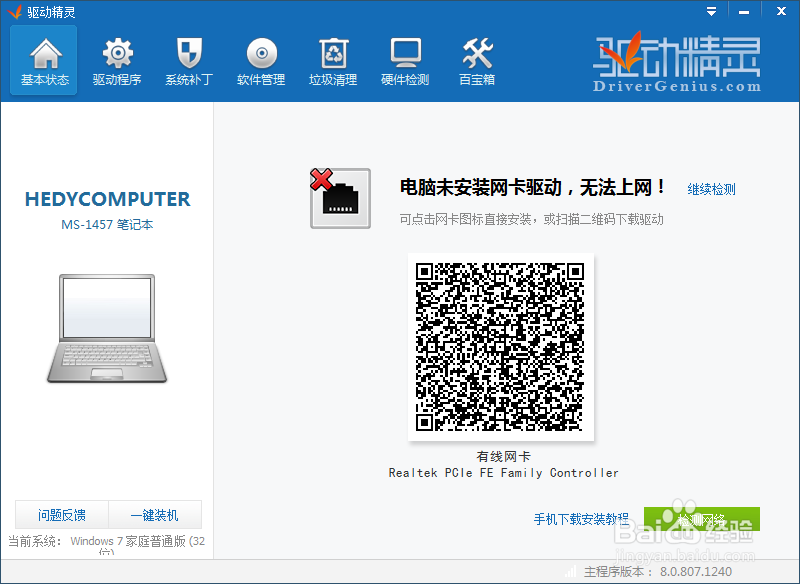Open the 垃圾清理 recycle bin tab
Viewport: 800px width, 584px height.
(x=333, y=60)
